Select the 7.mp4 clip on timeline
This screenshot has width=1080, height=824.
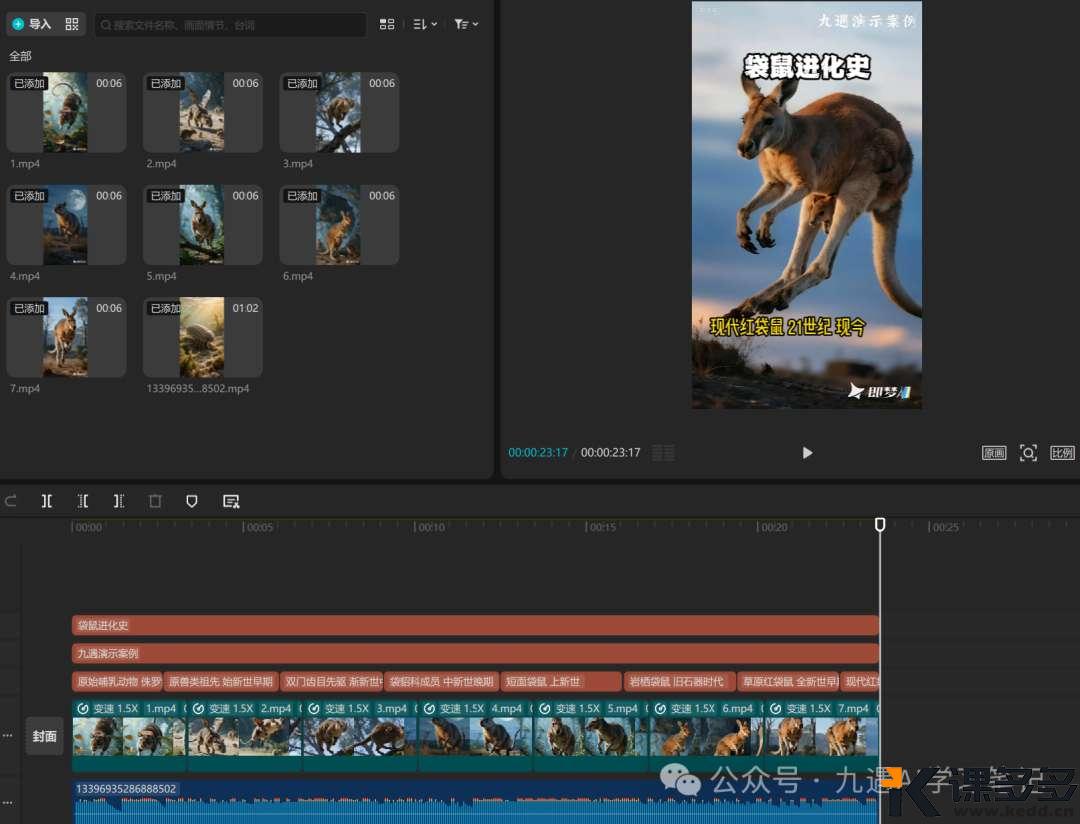point(822,736)
